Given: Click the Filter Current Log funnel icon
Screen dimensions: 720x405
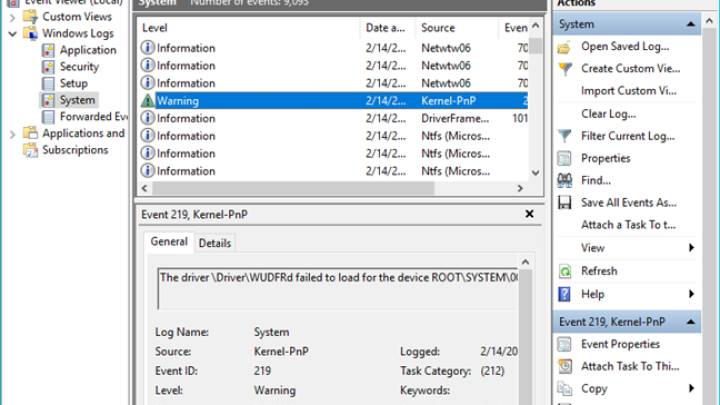Looking at the screenshot, I should click(x=565, y=136).
